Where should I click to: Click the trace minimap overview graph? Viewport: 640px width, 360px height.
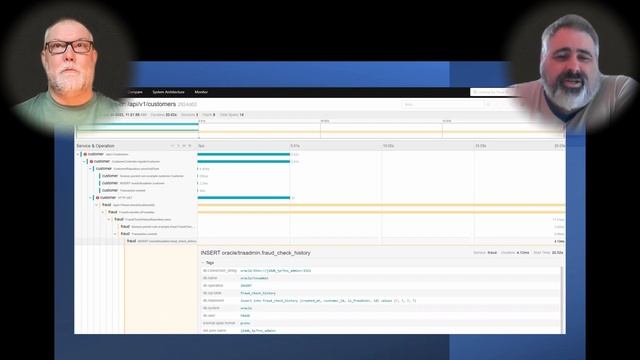(320, 131)
